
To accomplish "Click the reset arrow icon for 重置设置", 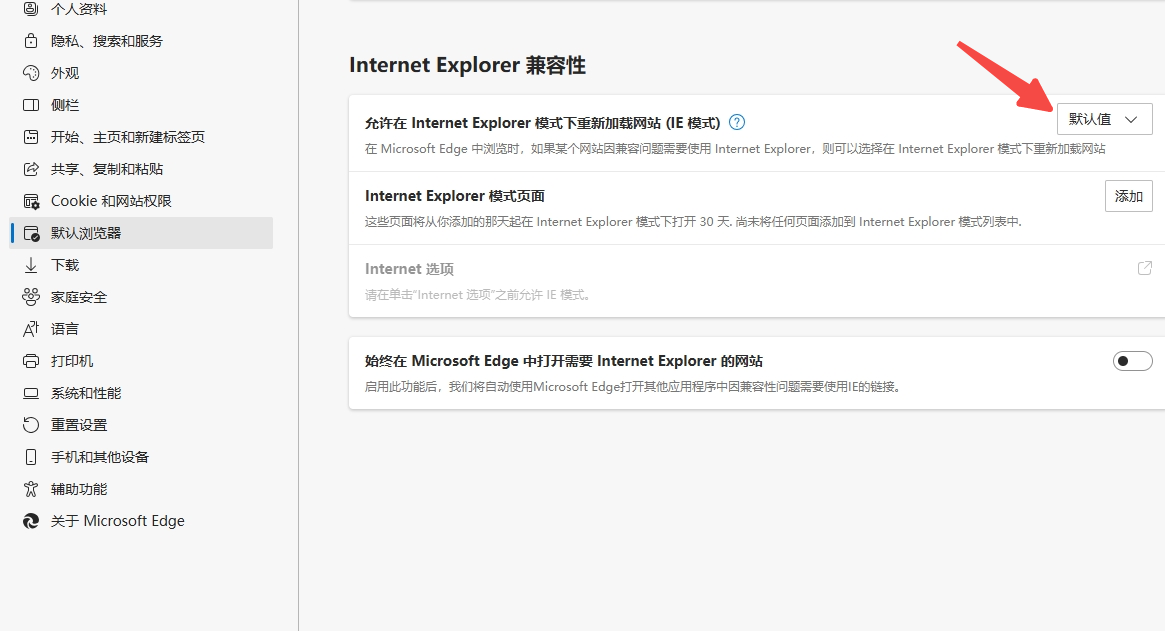I will pos(30,425).
